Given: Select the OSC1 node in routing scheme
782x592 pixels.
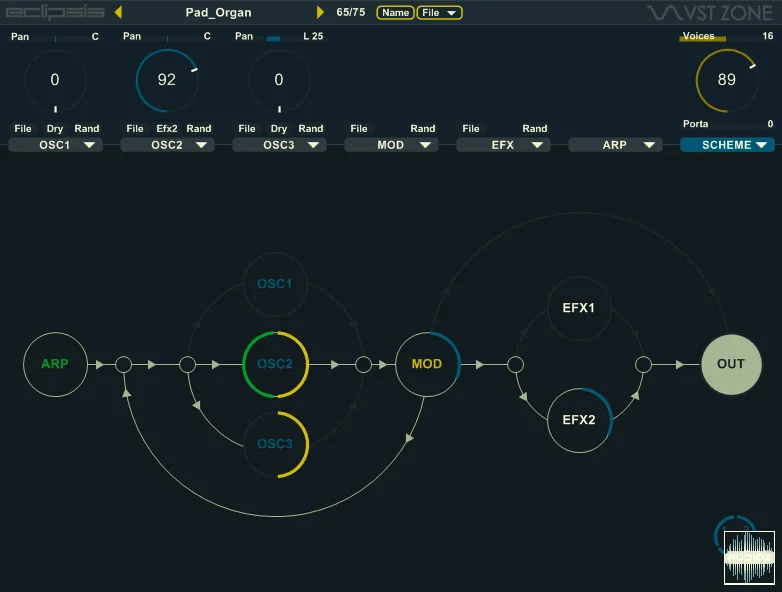Looking at the screenshot, I should click(x=275, y=284).
